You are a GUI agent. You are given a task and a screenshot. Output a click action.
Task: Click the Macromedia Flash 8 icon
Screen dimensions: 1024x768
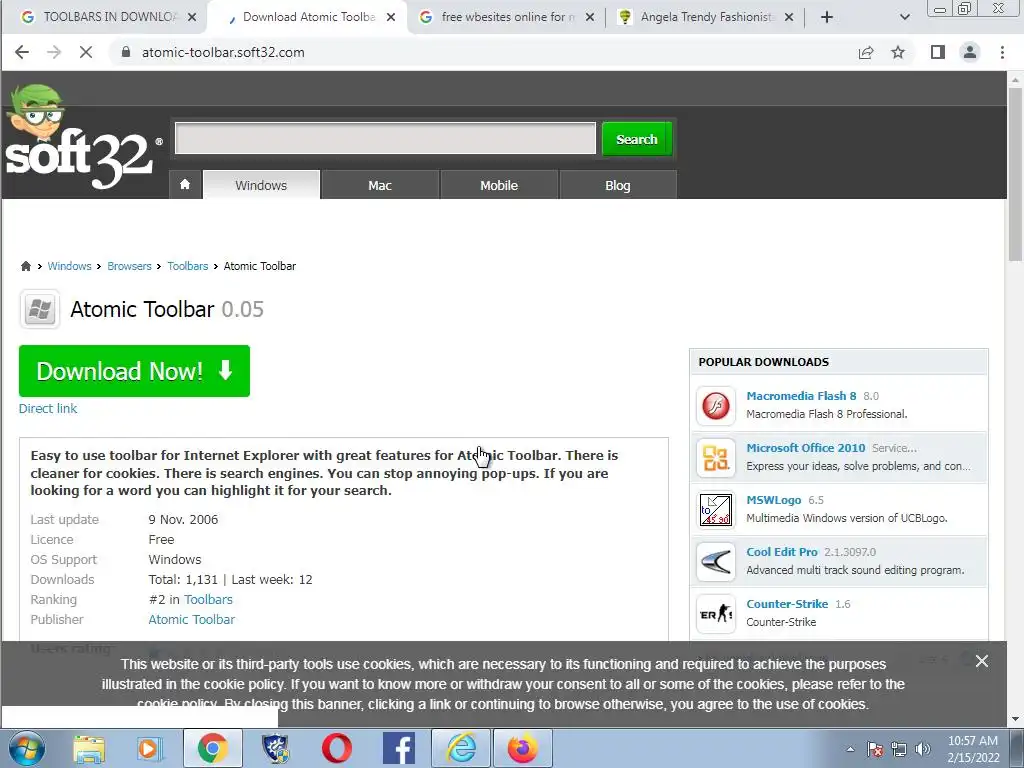(x=716, y=406)
